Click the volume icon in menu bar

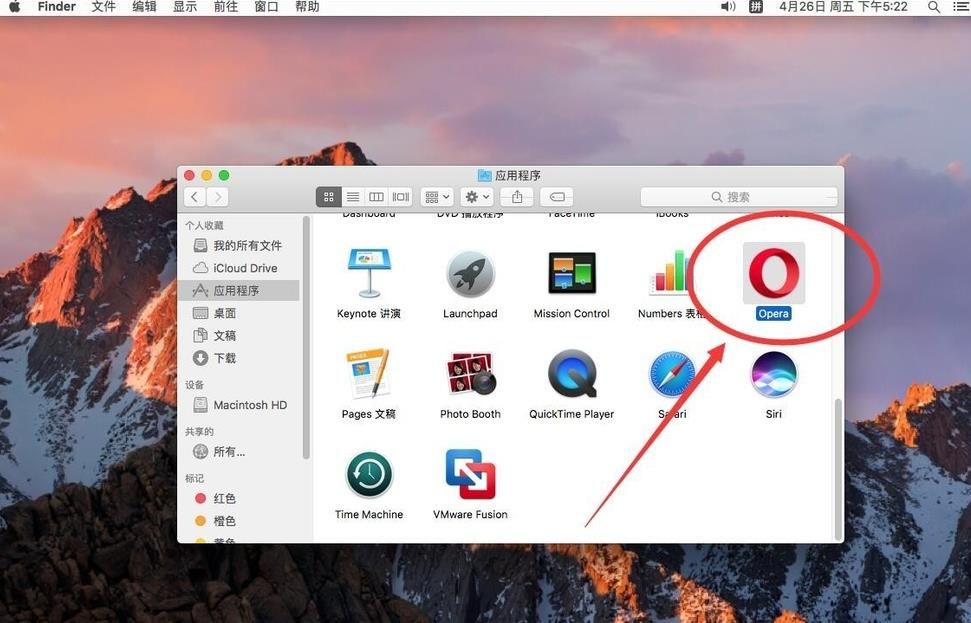click(x=728, y=7)
